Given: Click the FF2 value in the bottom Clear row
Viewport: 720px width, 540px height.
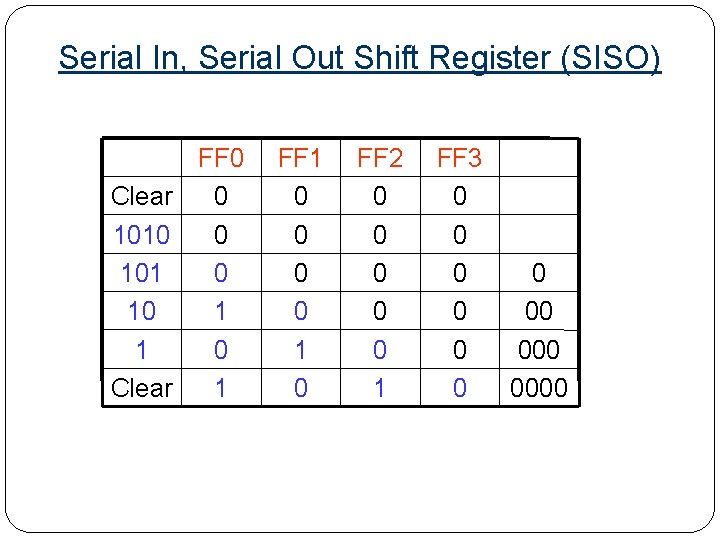Looking at the screenshot, I should 379,388.
